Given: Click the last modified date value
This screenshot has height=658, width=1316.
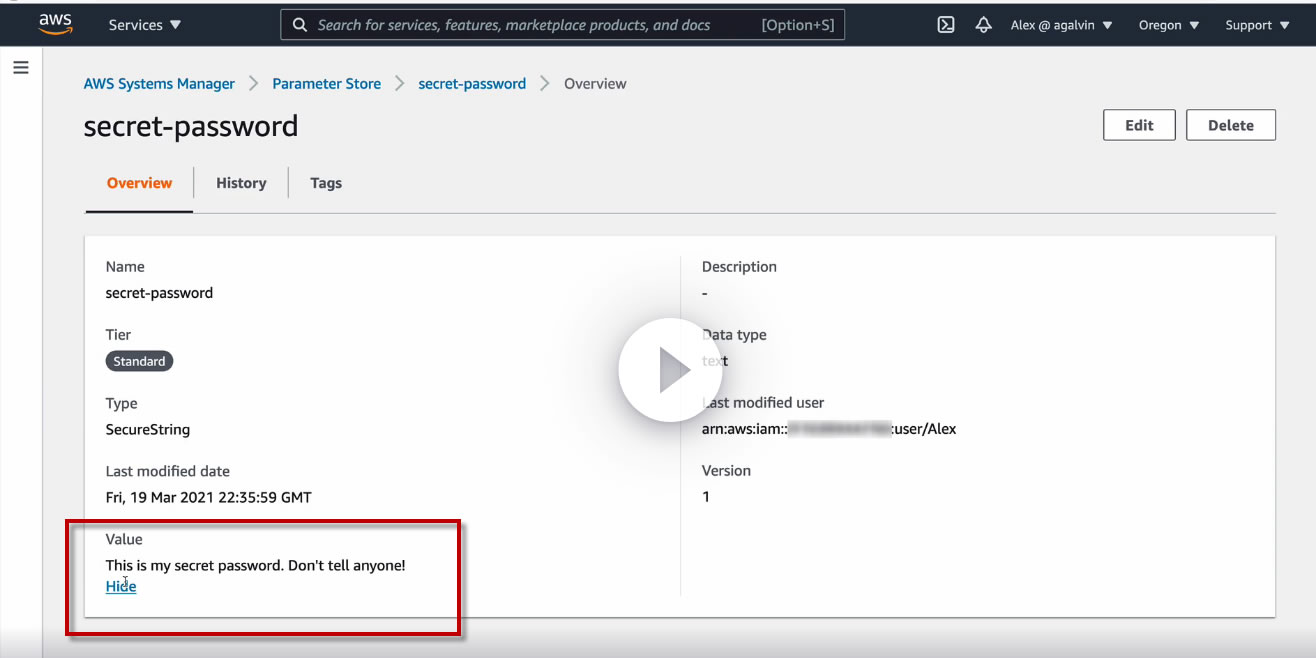Looking at the screenshot, I should point(209,497).
